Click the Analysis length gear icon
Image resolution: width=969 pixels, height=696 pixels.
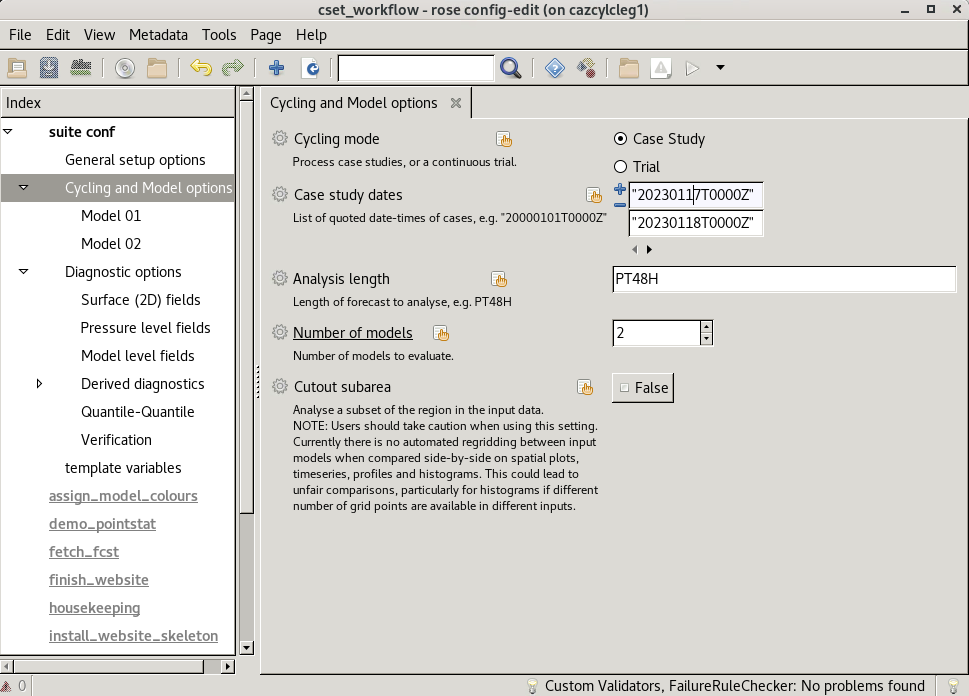click(280, 278)
